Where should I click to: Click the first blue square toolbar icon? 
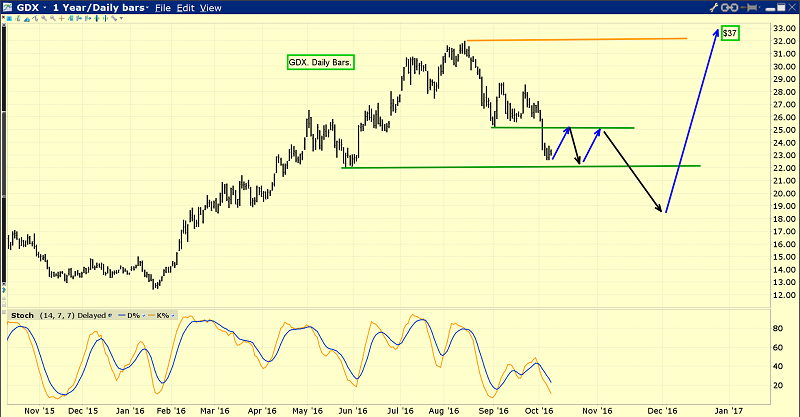tap(9, 19)
